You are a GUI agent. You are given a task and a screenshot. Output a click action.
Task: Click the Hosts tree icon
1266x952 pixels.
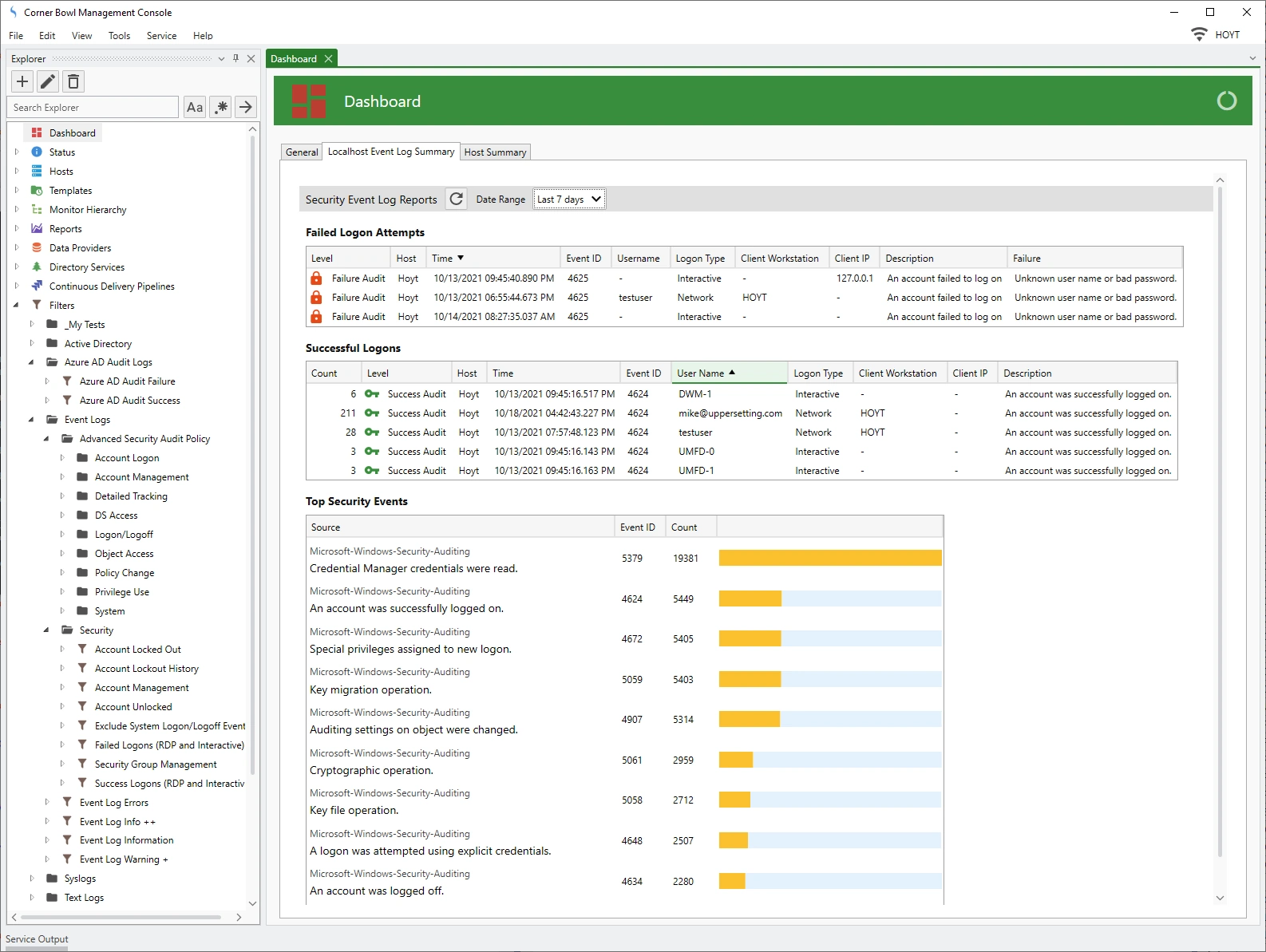coord(37,171)
